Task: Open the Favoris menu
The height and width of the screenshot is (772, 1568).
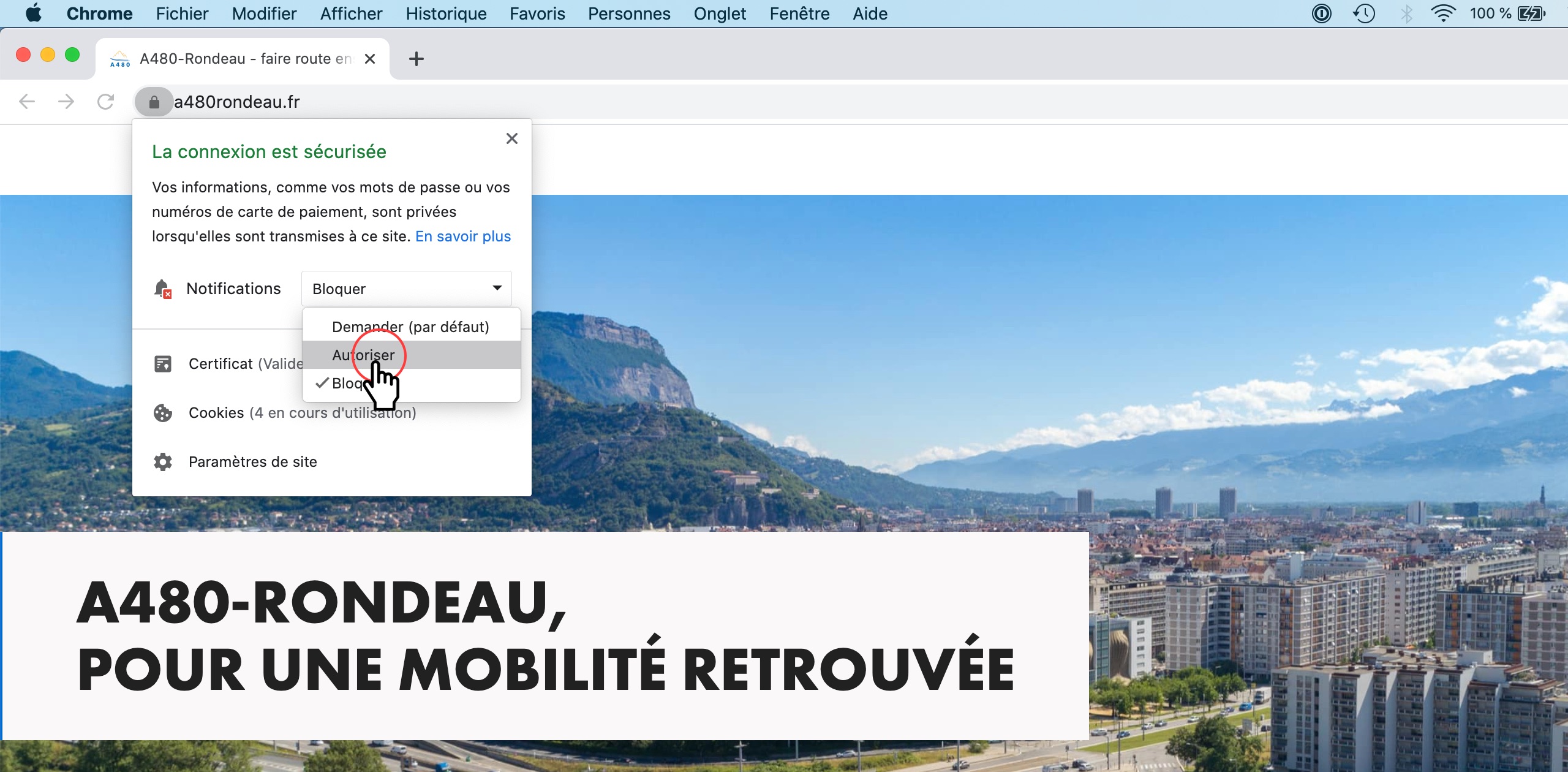Action: point(537,13)
